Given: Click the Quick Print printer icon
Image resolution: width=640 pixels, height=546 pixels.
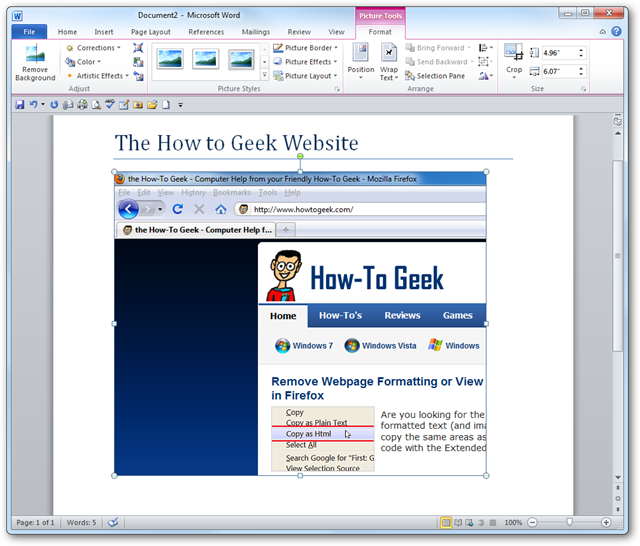Looking at the screenshot, I should 82,105.
